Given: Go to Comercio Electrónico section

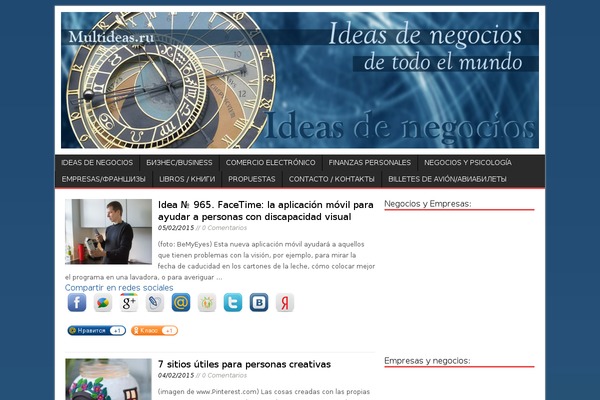Looking at the screenshot, I should click(271, 163).
